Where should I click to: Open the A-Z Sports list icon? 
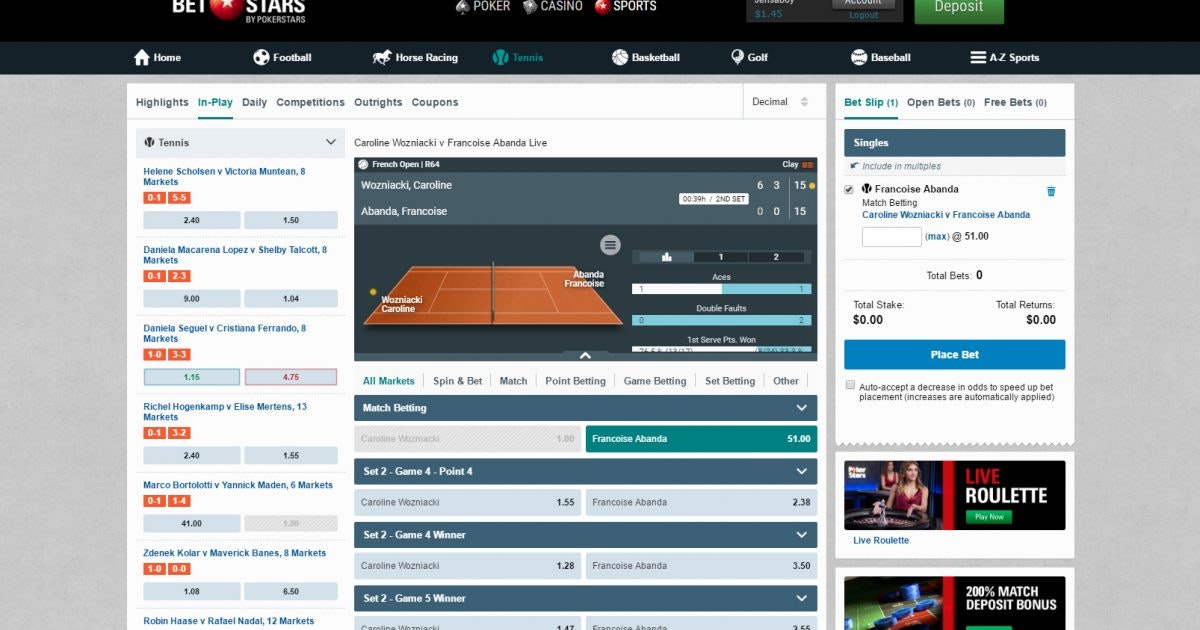pos(978,57)
